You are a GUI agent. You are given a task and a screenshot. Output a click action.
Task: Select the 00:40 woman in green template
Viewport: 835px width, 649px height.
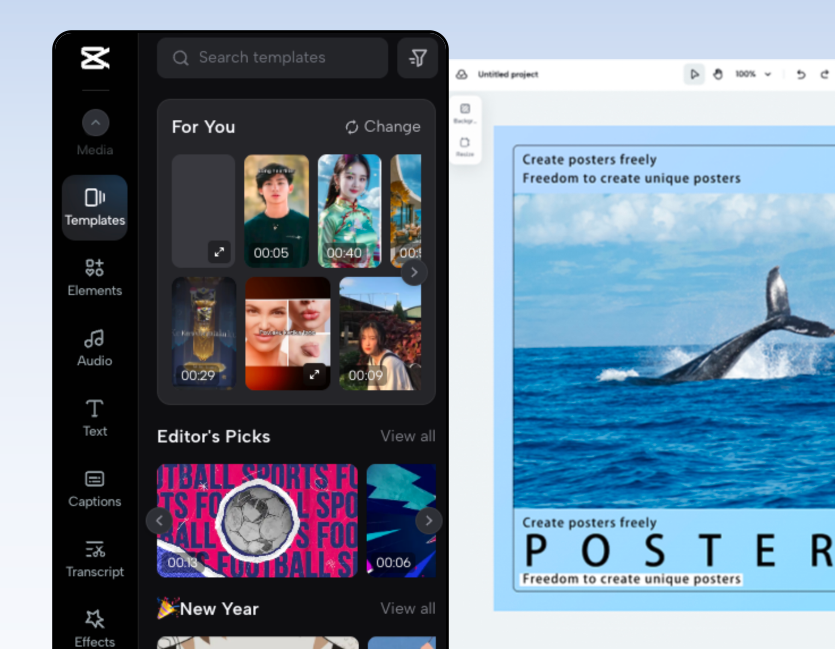pyautogui.click(x=349, y=211)
